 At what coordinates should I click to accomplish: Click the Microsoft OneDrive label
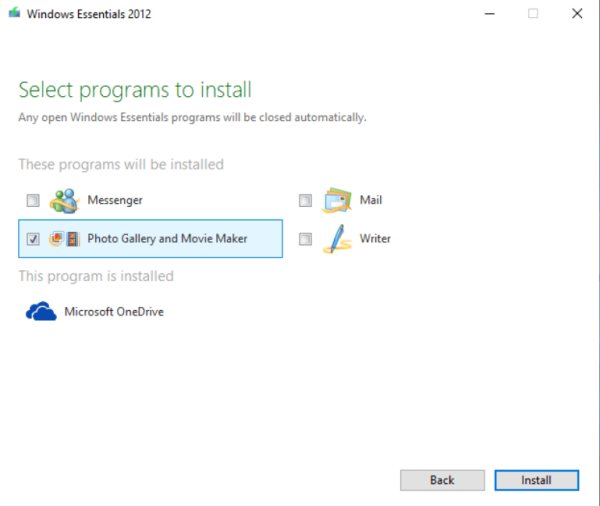114,312
